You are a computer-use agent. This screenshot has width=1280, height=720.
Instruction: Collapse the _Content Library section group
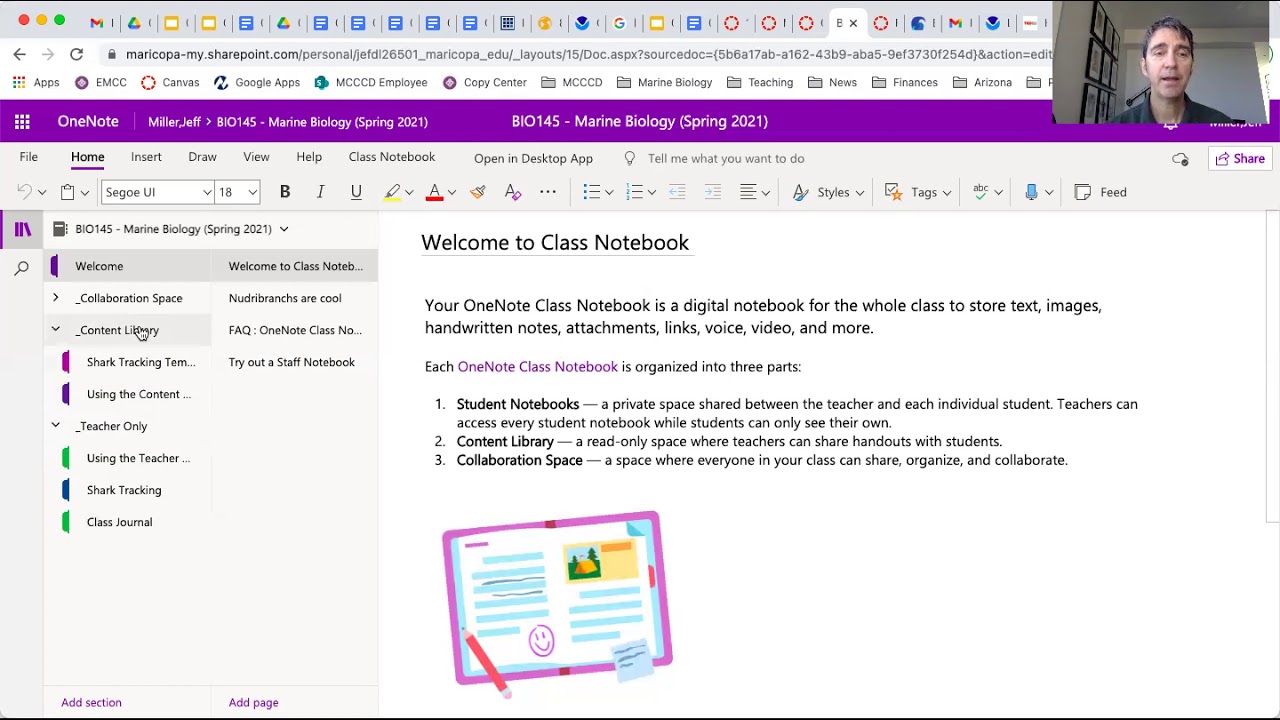click(55, 330)
